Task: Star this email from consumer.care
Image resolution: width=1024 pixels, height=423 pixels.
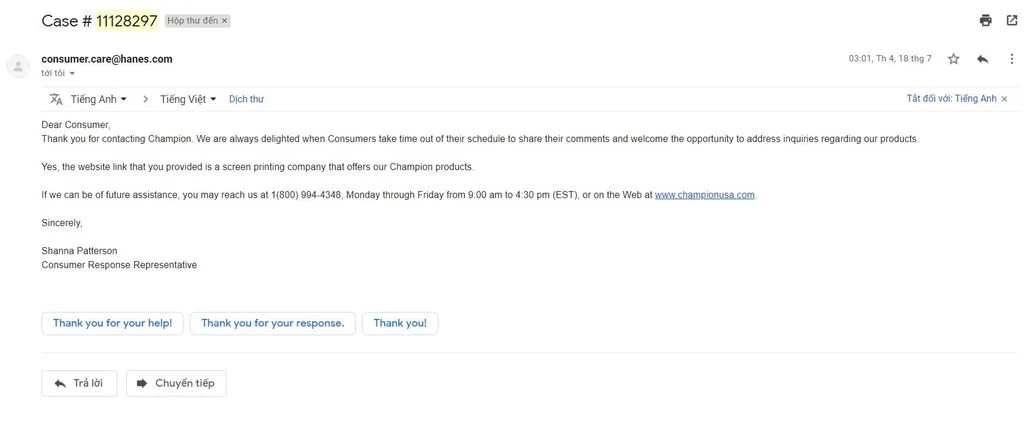Action: click(953, 59)
